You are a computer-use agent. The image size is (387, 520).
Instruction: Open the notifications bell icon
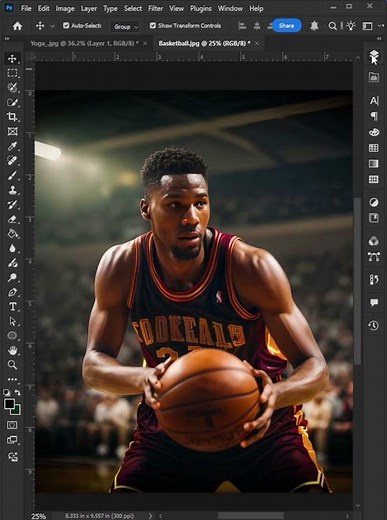pos(314,26)
